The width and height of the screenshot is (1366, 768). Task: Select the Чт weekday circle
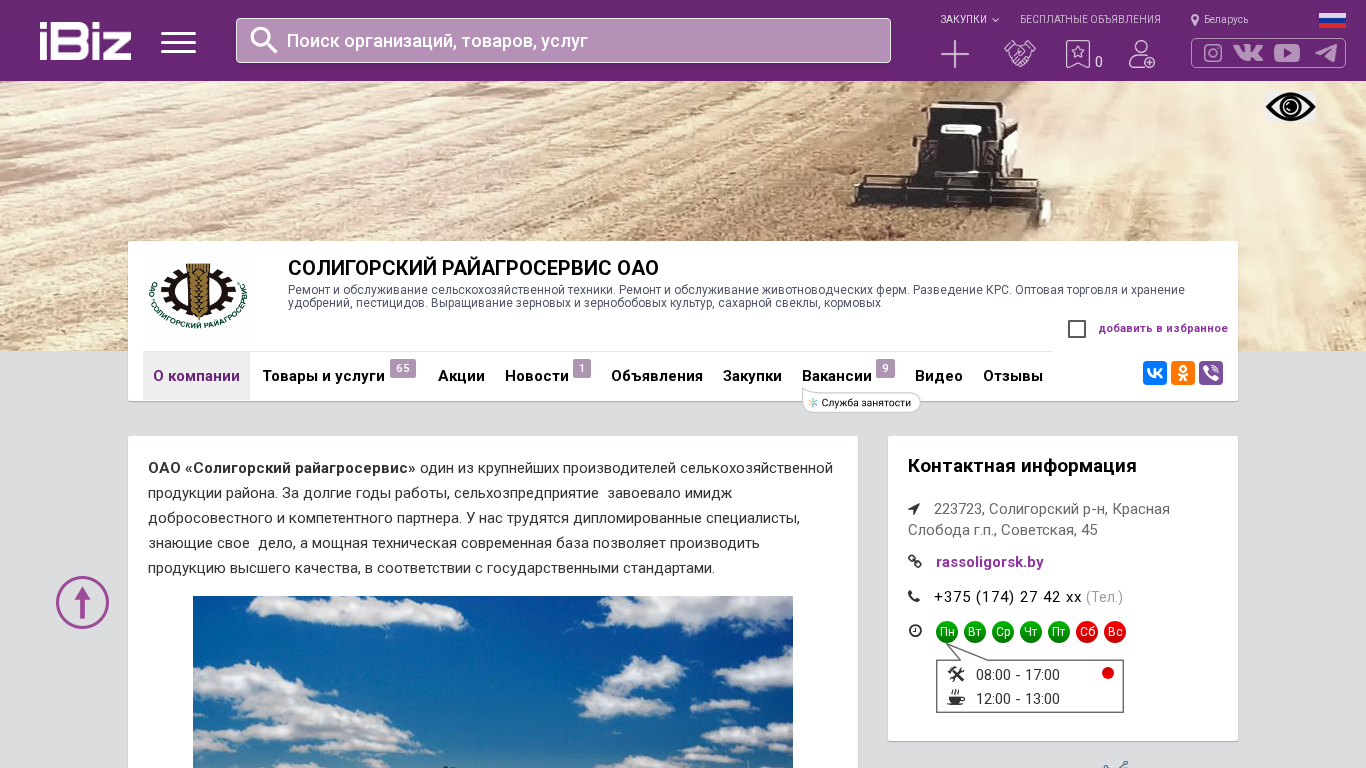pyautogui.click(x=1031, y=632)
